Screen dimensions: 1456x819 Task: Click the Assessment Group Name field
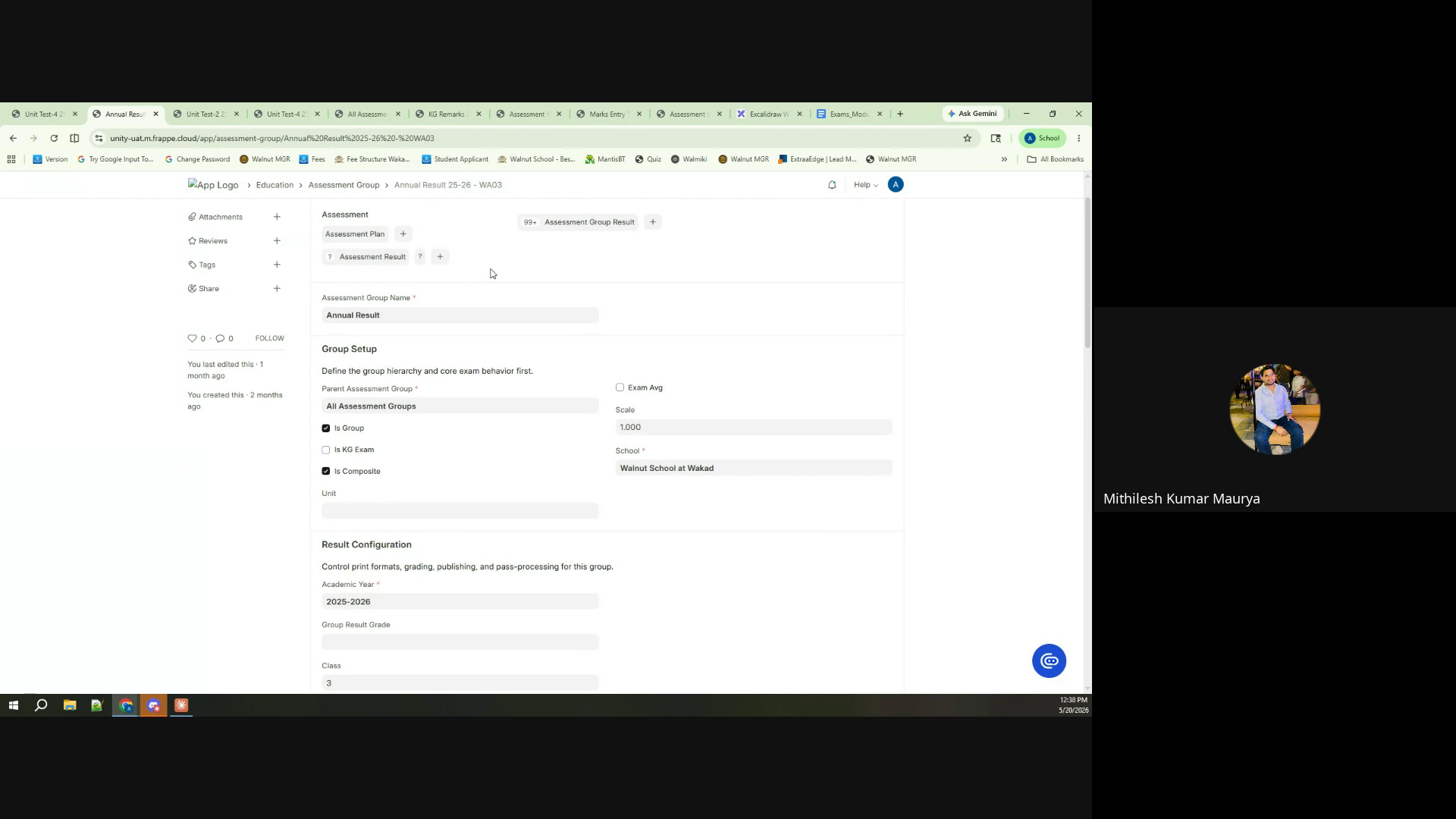460,315
